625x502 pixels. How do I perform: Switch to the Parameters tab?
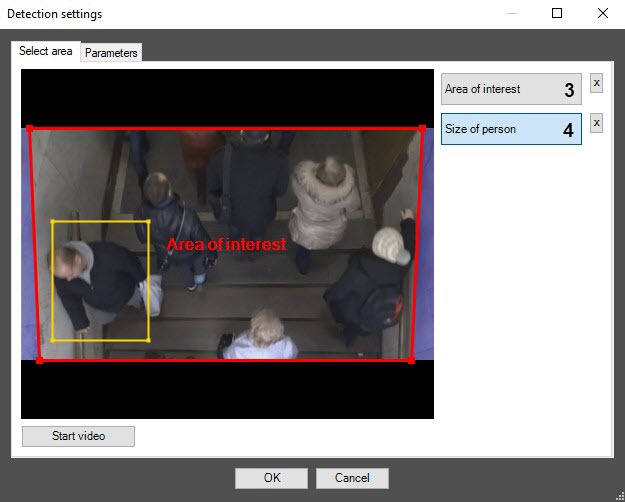[x=111, y=53]
